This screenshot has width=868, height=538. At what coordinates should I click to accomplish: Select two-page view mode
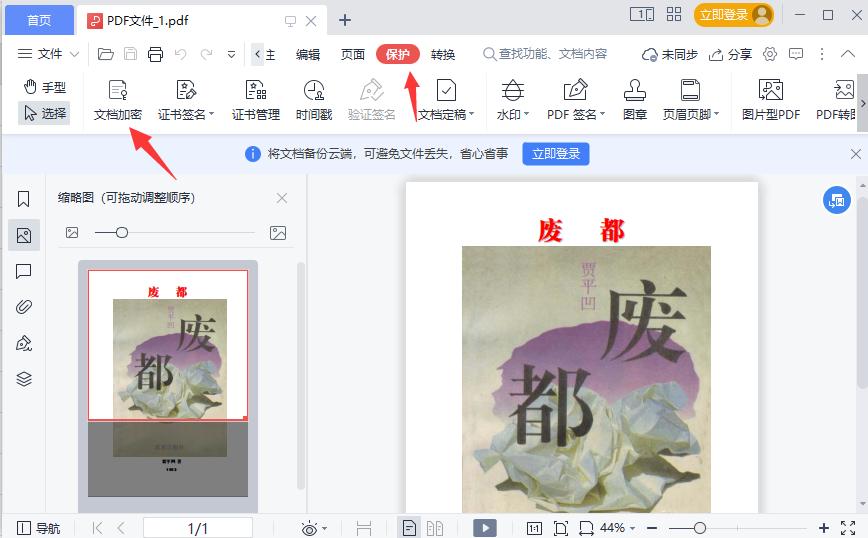tap(435, 528)
